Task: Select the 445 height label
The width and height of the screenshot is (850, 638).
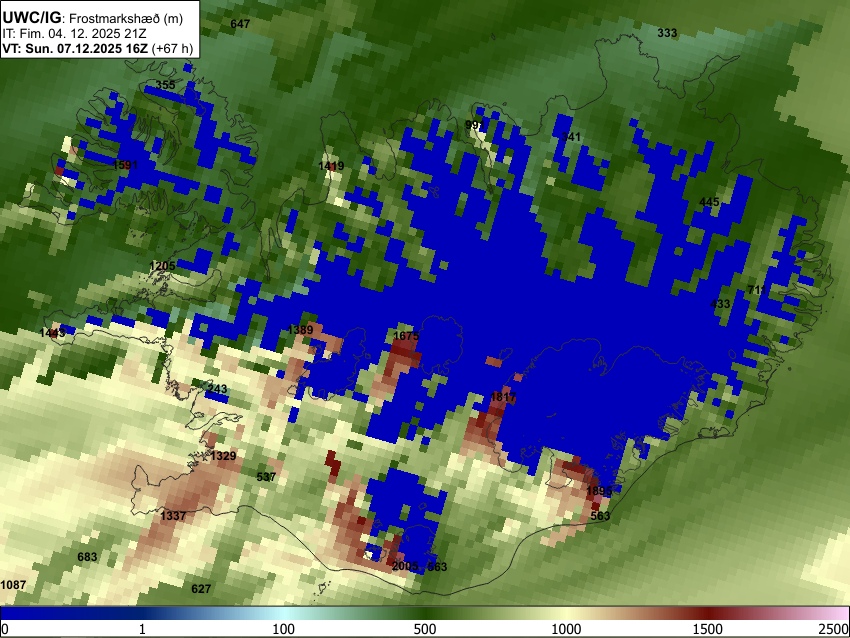Action: click(709, 202)
